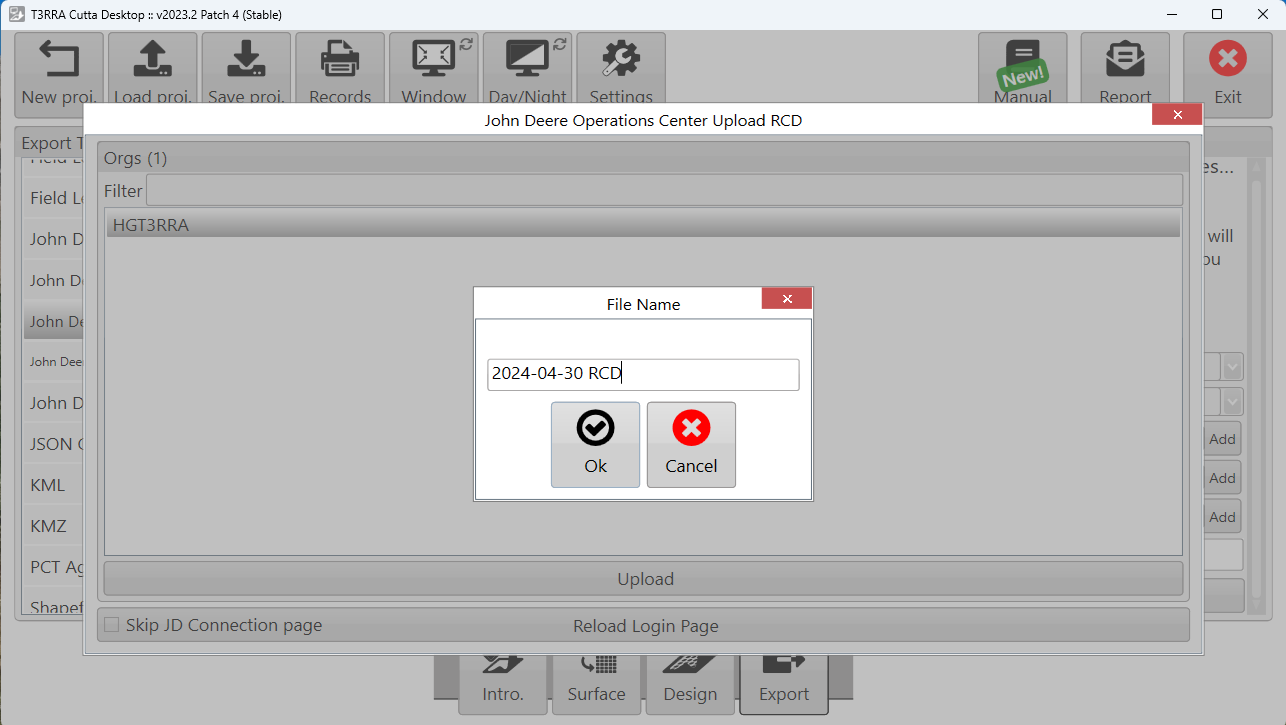
Task: Close the John Deere Upload RCD dialog
Action: (x=1177, y=115)
